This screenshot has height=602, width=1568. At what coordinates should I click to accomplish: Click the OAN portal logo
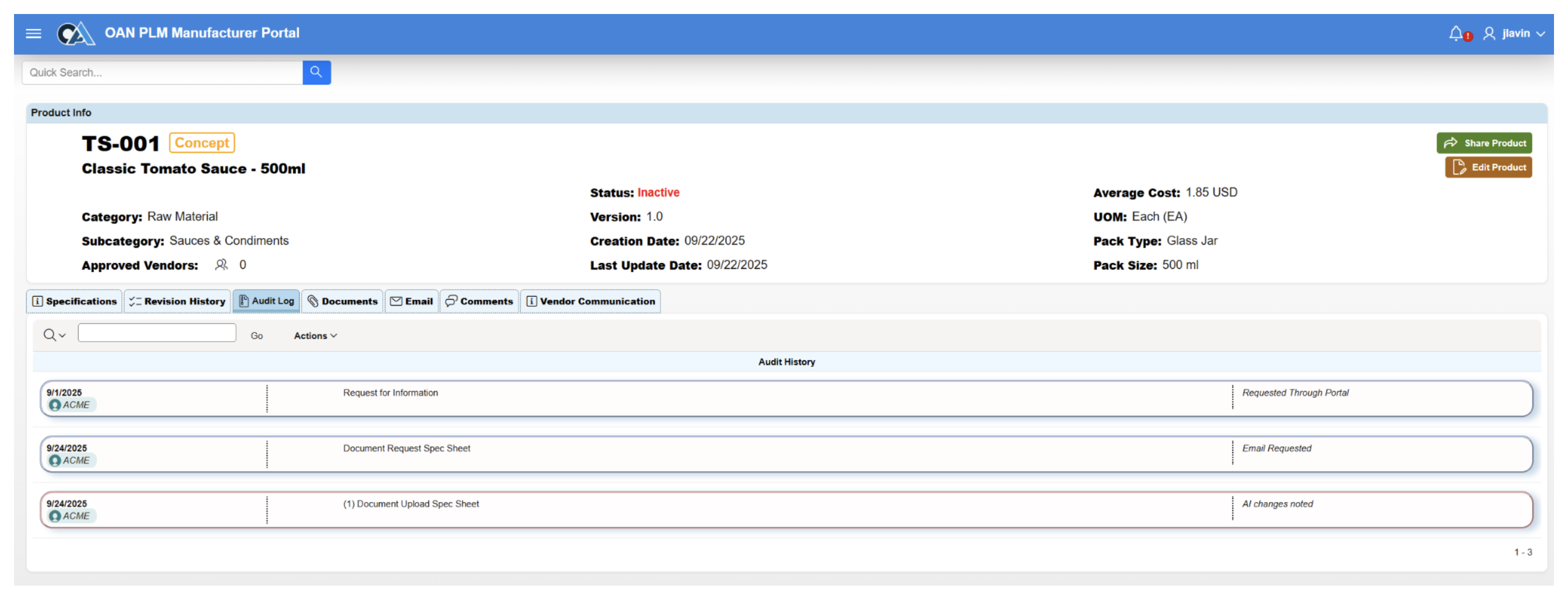point(75,33)
